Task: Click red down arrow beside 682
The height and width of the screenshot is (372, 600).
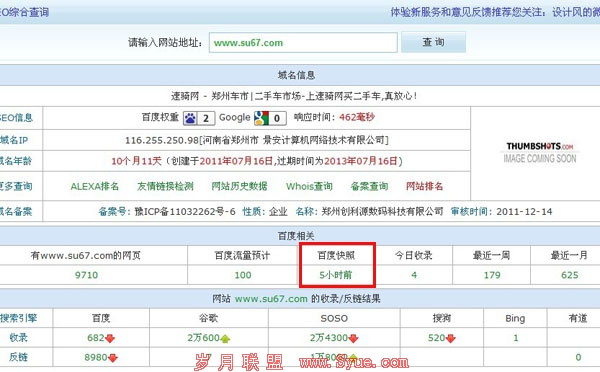Action: coord(110,338)
